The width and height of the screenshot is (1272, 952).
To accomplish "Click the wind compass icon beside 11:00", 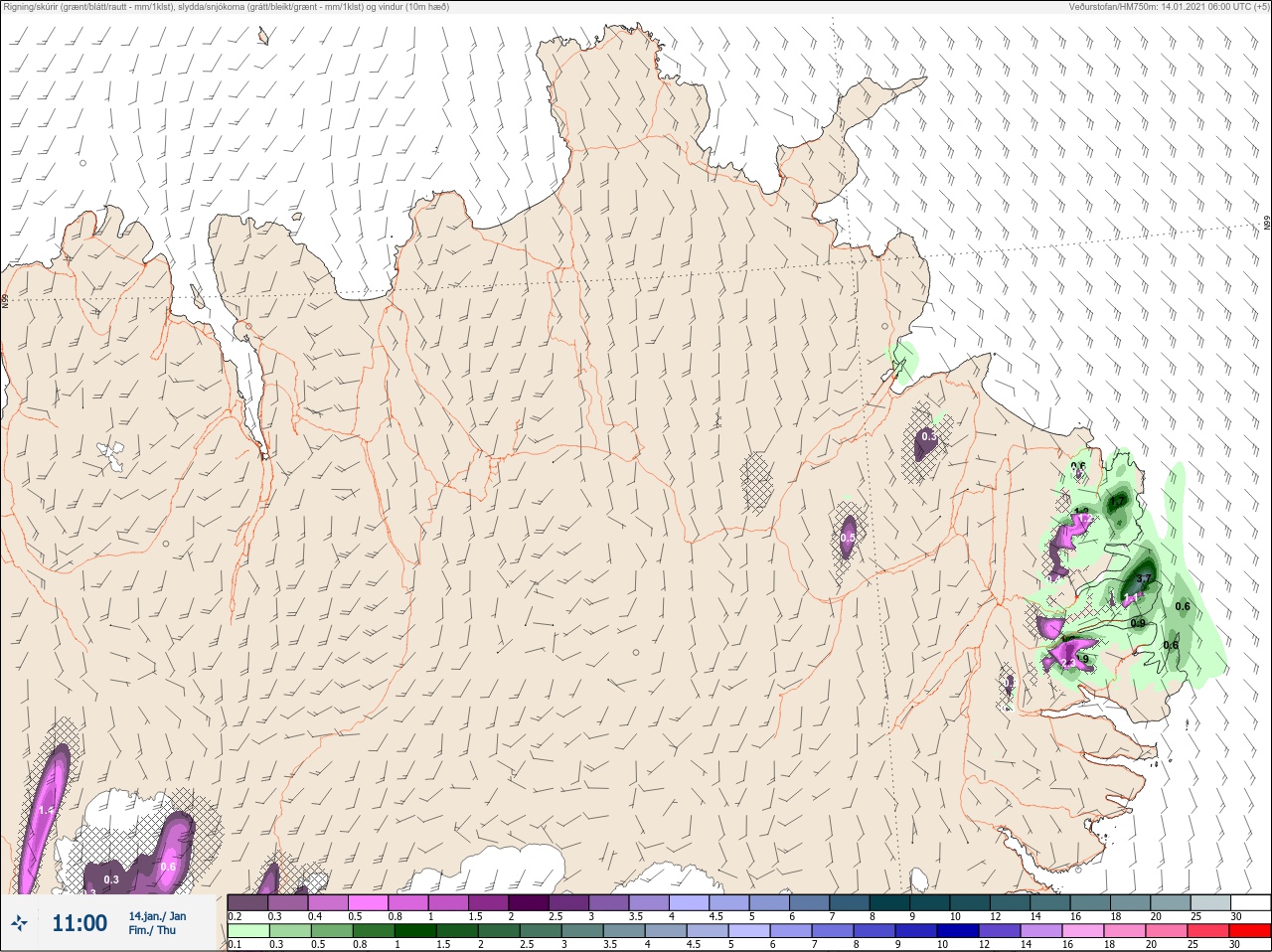I will (19, 923).
